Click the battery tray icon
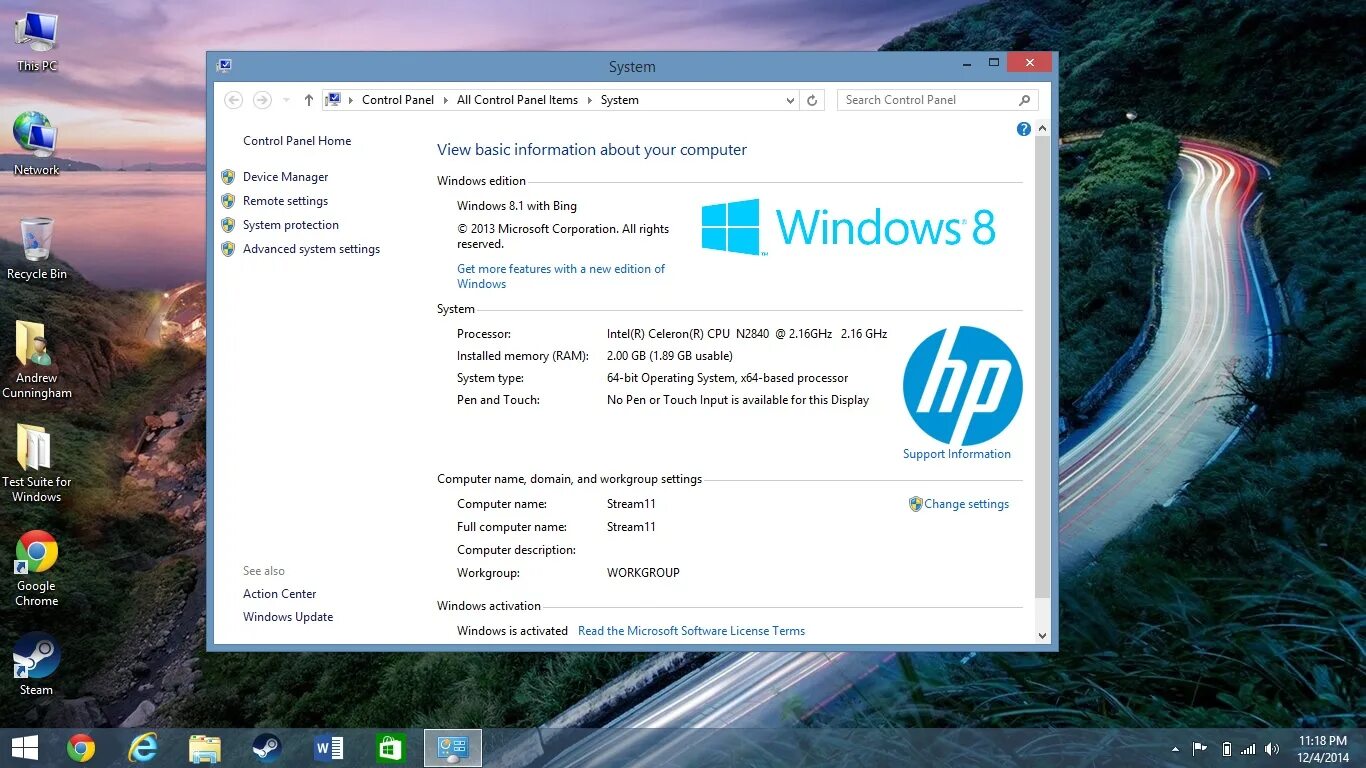This screenshot has height=768, width=1366. pos(1226,749)
